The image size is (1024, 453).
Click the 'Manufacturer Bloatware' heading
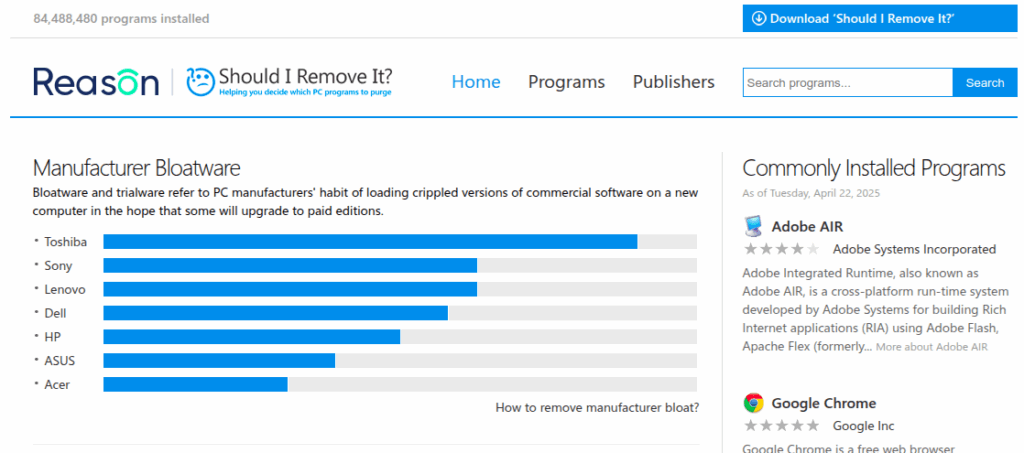coord(136,168)
